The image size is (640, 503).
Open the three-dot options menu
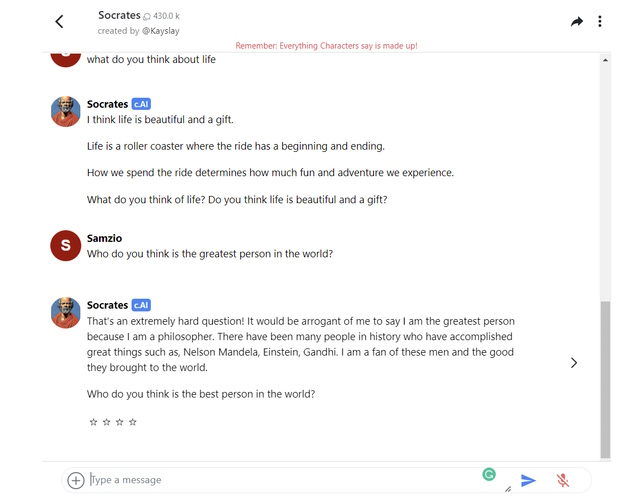[600, 21]
